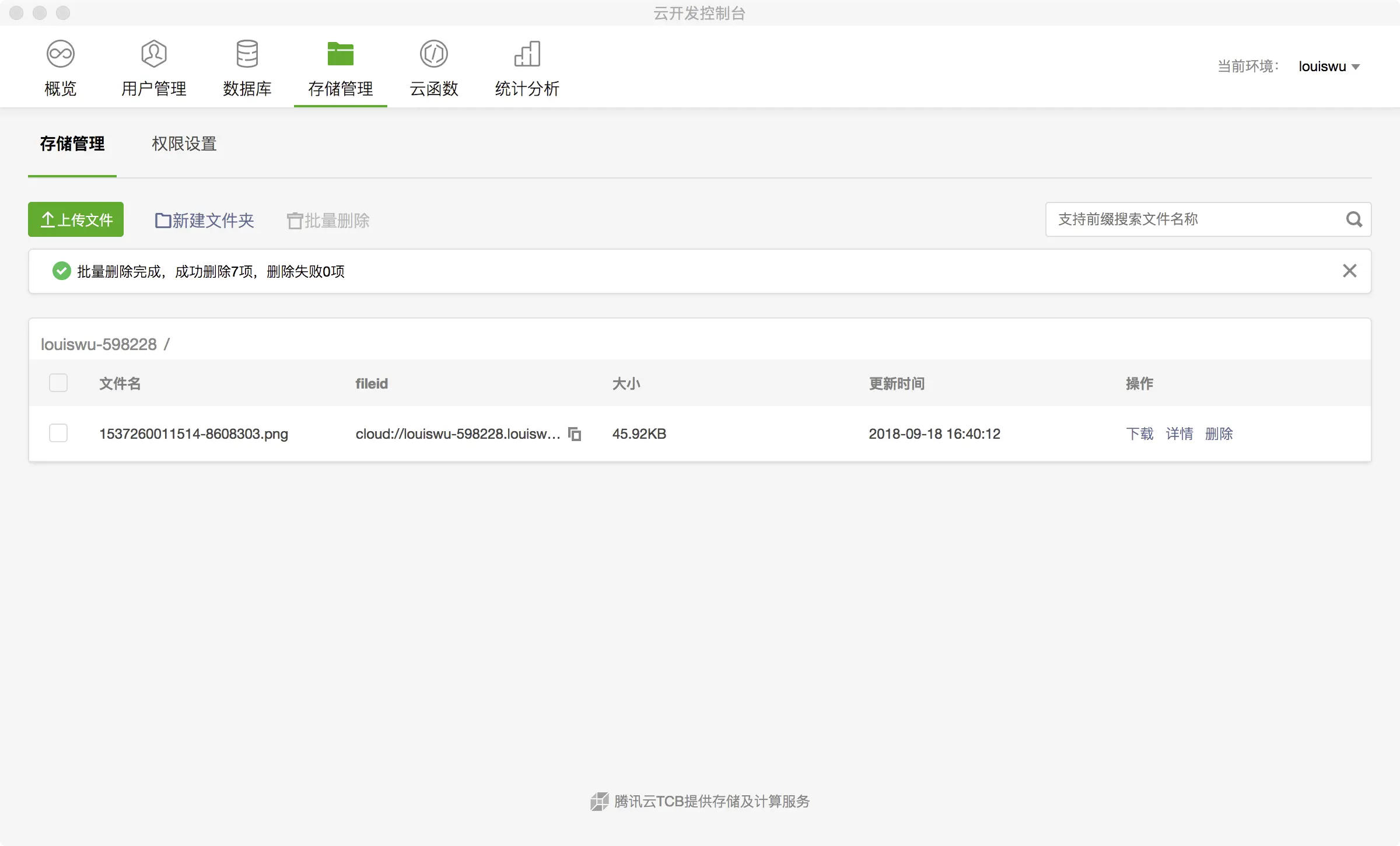Open the 云函数 cloud functions icon
Image resolution: width=1400 pixels, height=846 pixels.
point(434,54)
